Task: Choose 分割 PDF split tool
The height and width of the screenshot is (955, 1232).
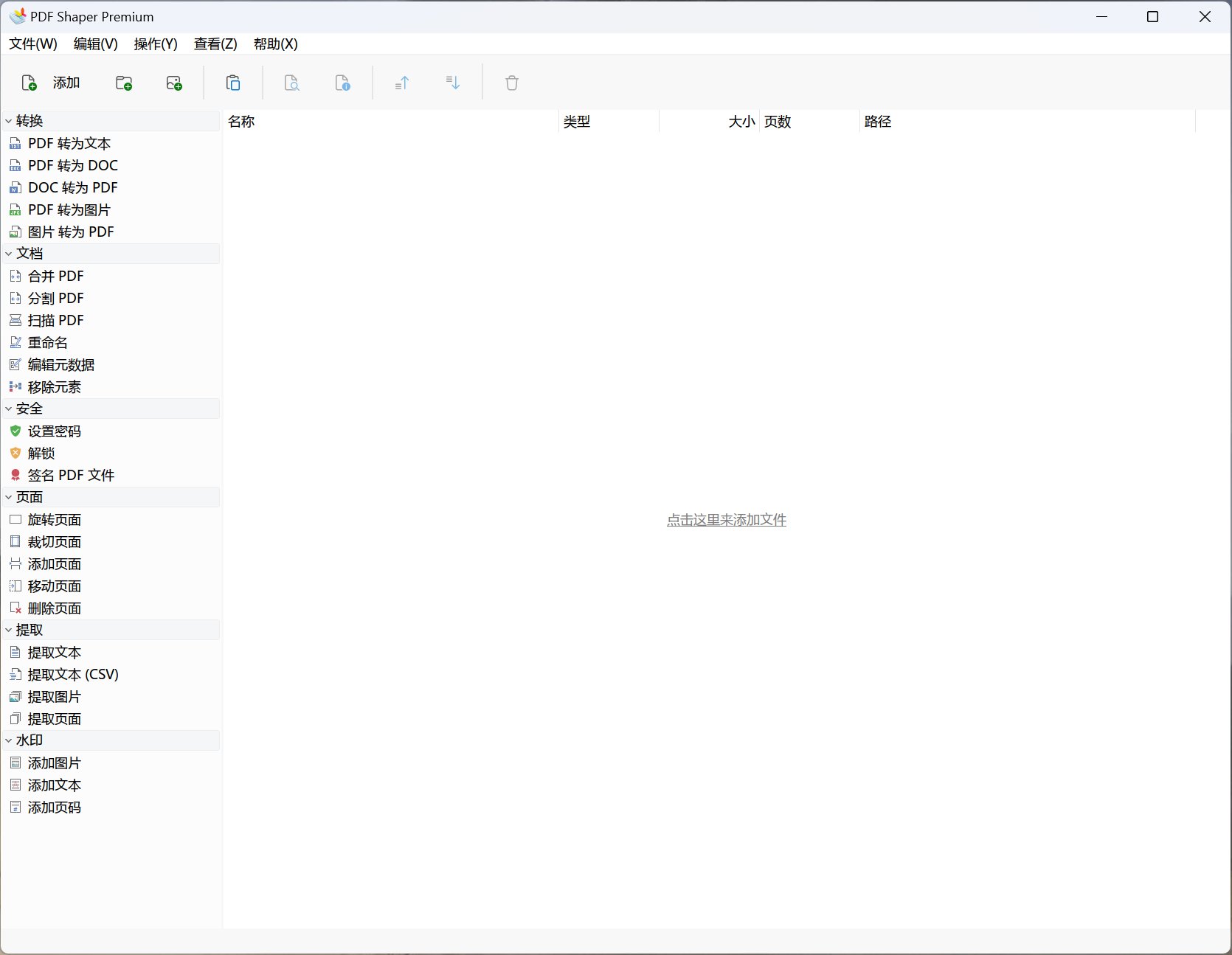Action: [x=56, y=298]
